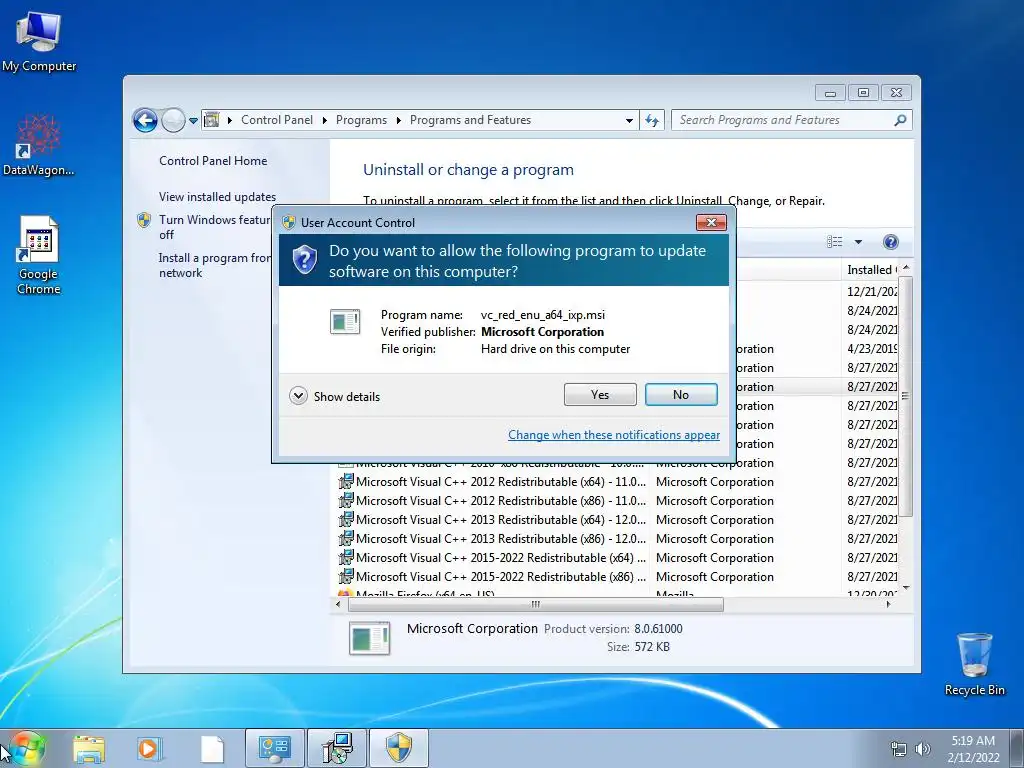The height and width of the screenshot is (768, 1024).
Task: Click the search magnifier icon
Action: (901, 120)
